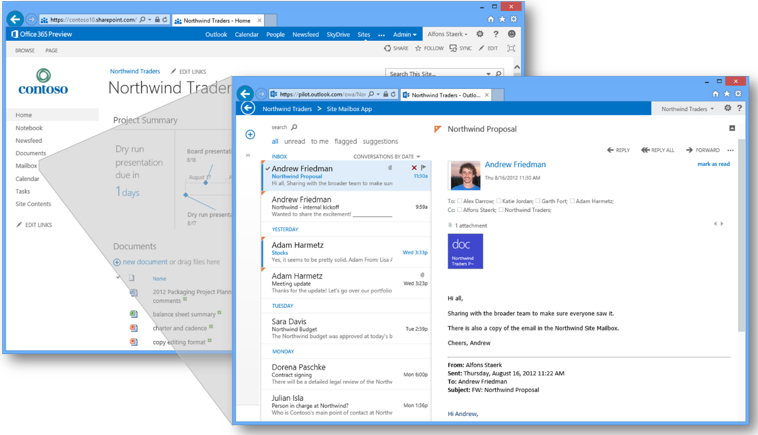The width and height of the screenshot is (758, 435).
Task: Click Follow star in SharePoint toolbar
Action: [x=429, y=48]
